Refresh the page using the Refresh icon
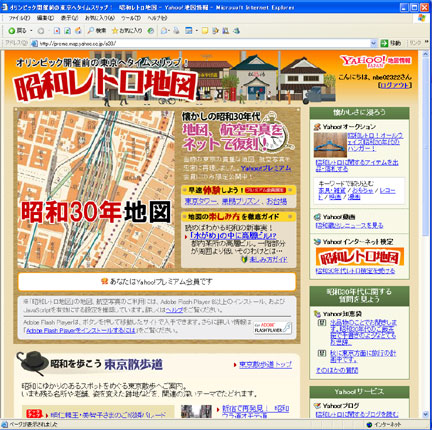Viewport: 432px width, 430px height. [67, 31]
